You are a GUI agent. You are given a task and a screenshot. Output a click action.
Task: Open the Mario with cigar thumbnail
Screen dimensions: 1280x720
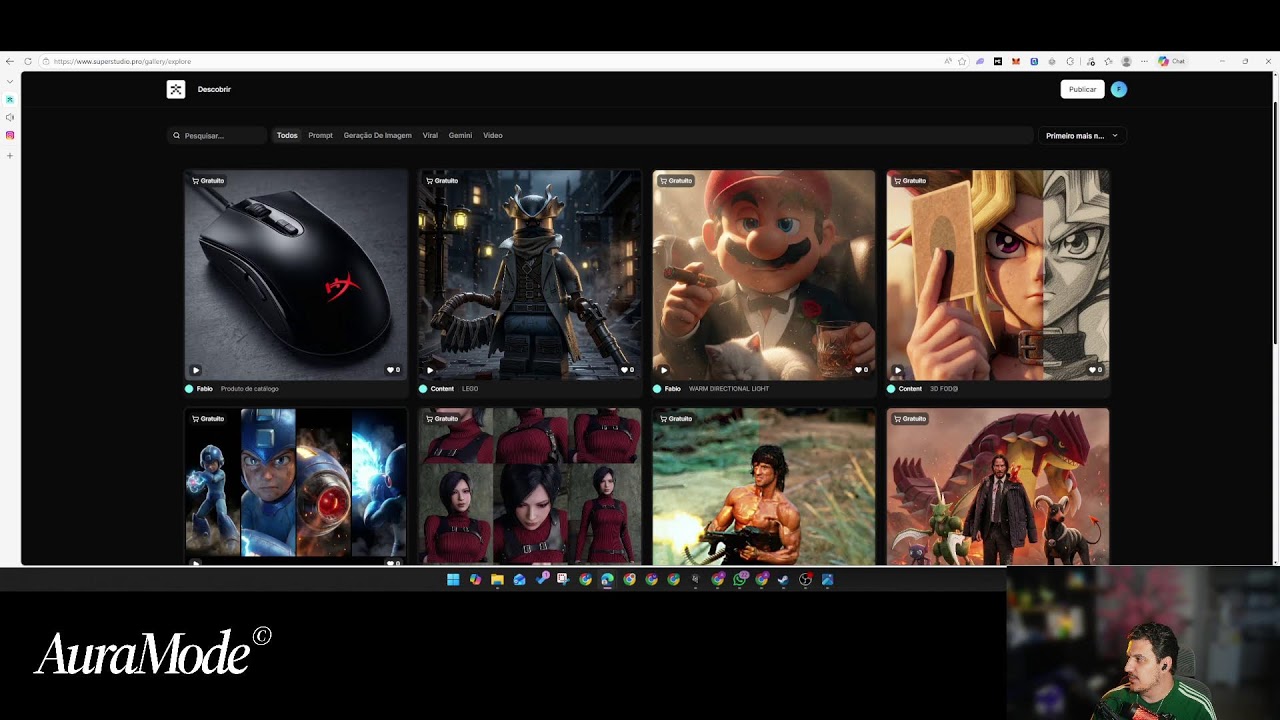764,275
